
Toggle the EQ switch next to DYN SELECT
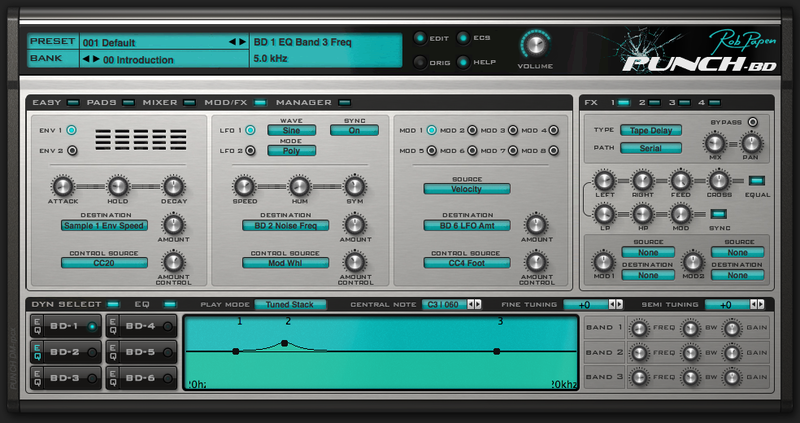tap(170, 305)
